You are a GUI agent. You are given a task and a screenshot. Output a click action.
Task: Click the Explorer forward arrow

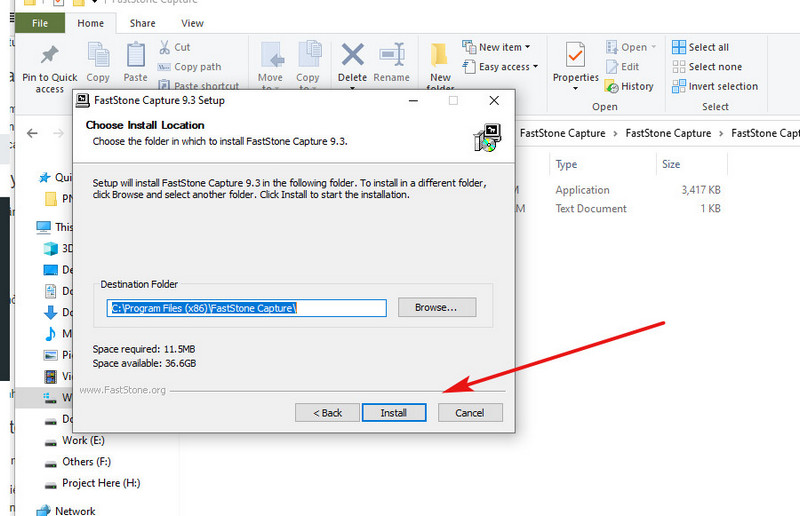pos(59,133)
